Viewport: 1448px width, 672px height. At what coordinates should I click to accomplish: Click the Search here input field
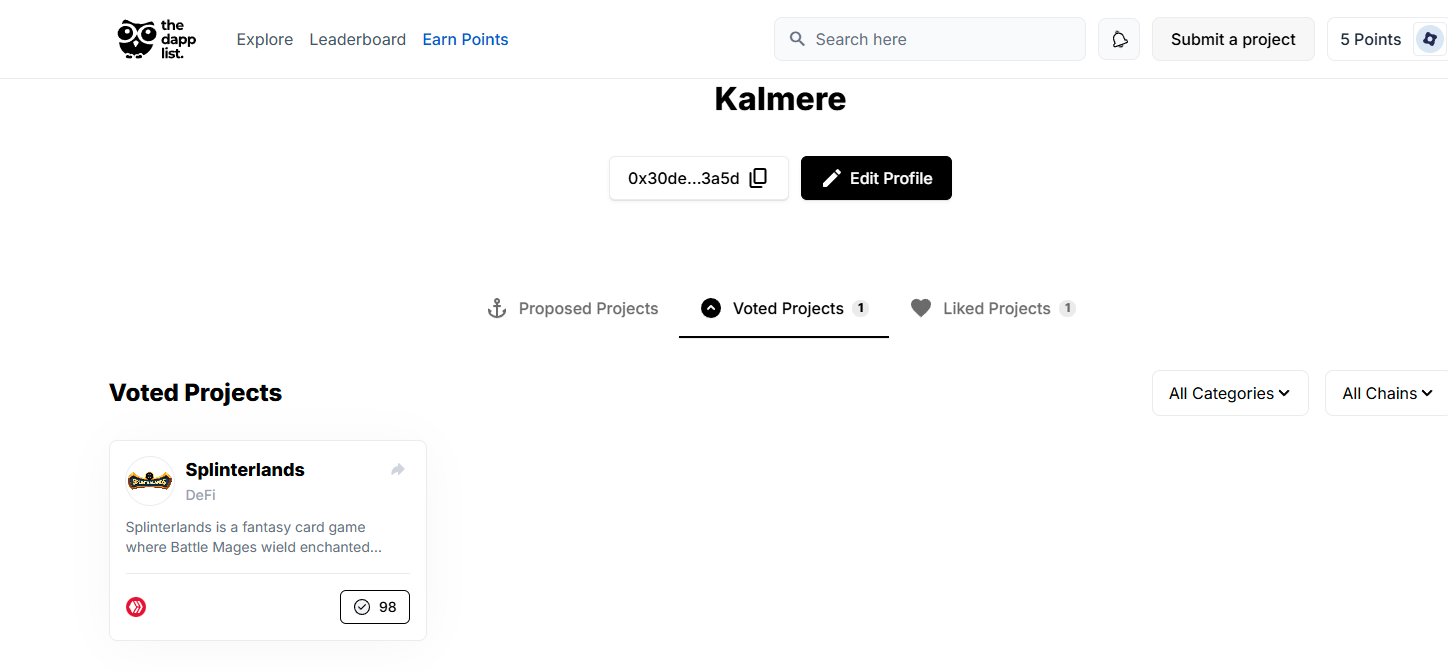click(930, 39)
